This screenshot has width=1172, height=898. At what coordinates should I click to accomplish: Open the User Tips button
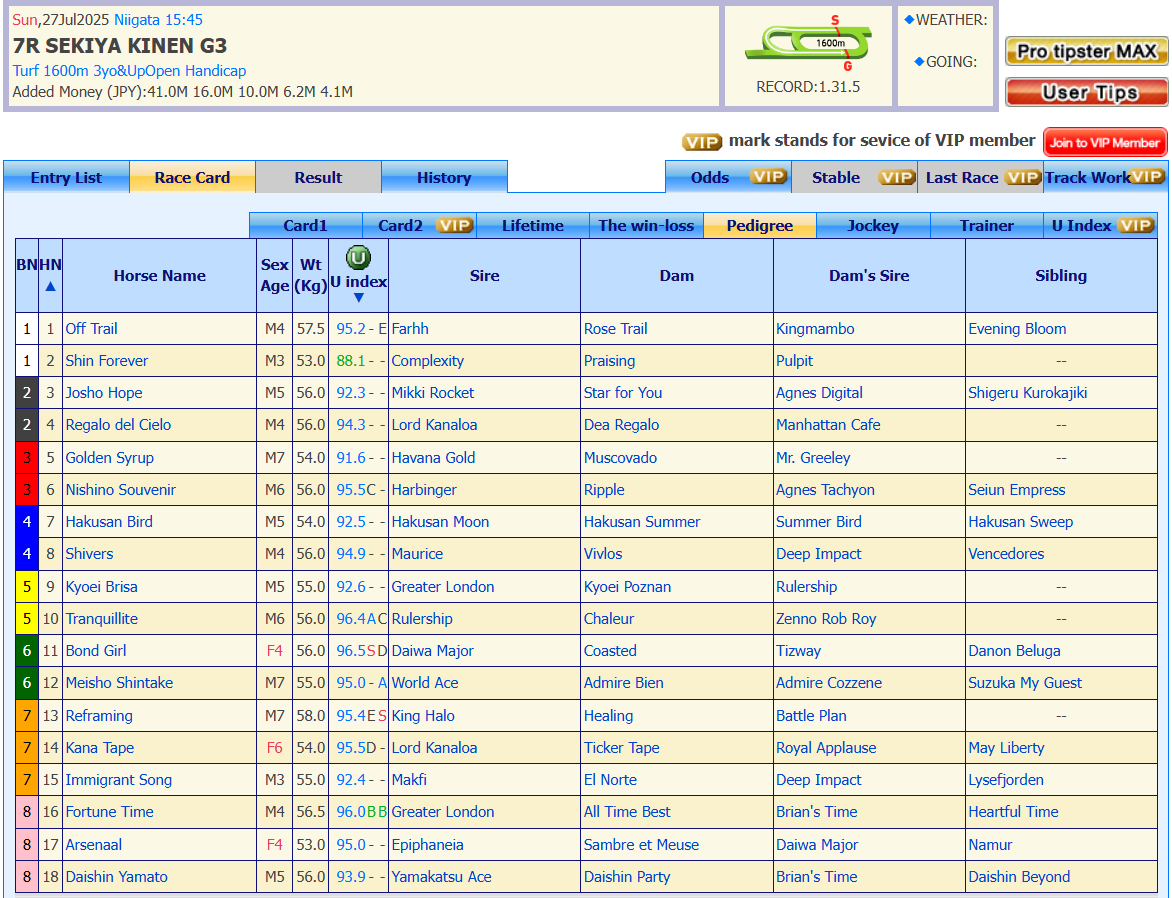(1087, 92)
